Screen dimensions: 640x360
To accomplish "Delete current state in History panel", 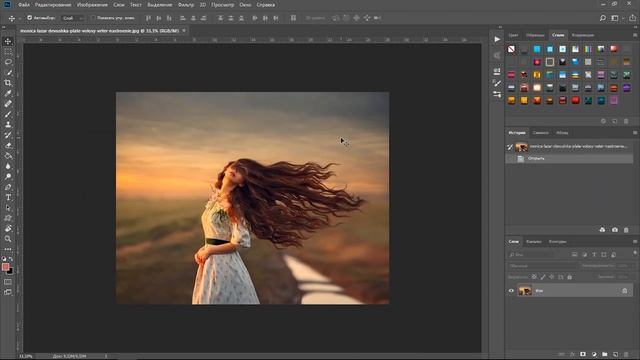I will tap(626, 230).
